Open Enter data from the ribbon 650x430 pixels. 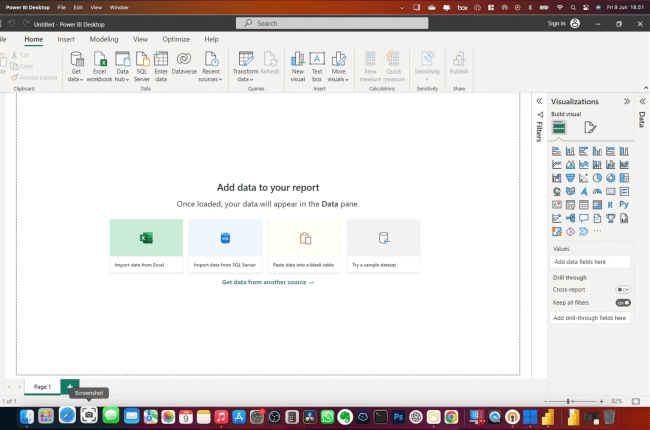coord(161,66)
